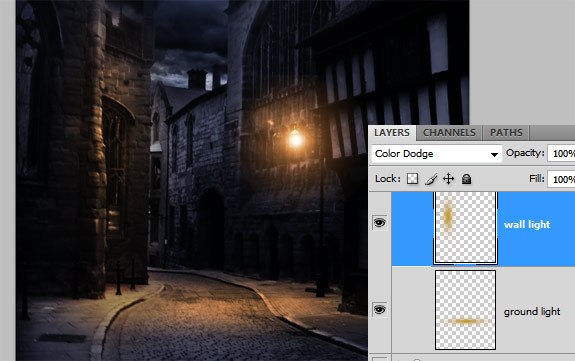Select the wall light layer name
This screenshot has height=361, width=575.
(527, 224)
